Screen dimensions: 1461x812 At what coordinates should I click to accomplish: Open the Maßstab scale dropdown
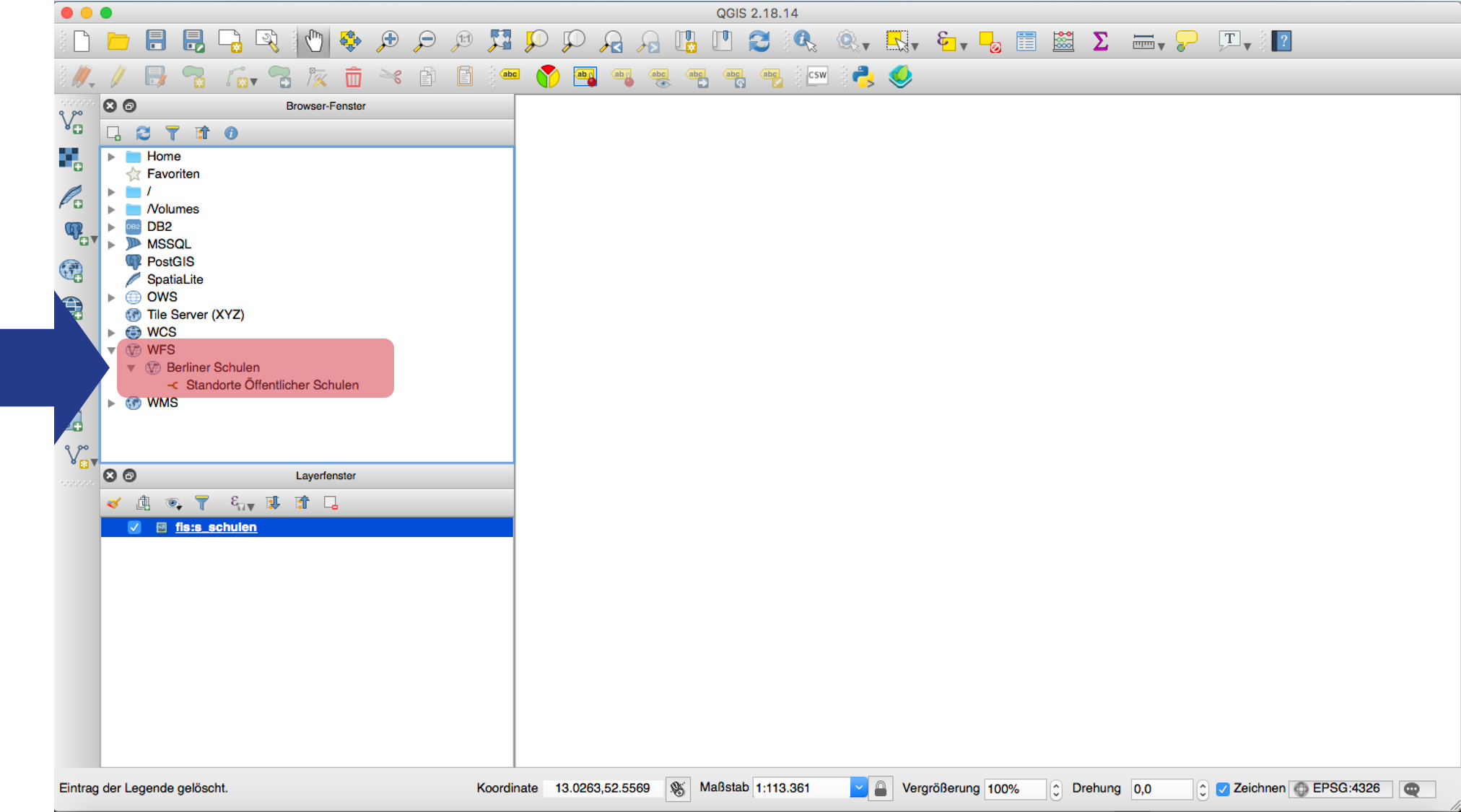coord(858,788)
